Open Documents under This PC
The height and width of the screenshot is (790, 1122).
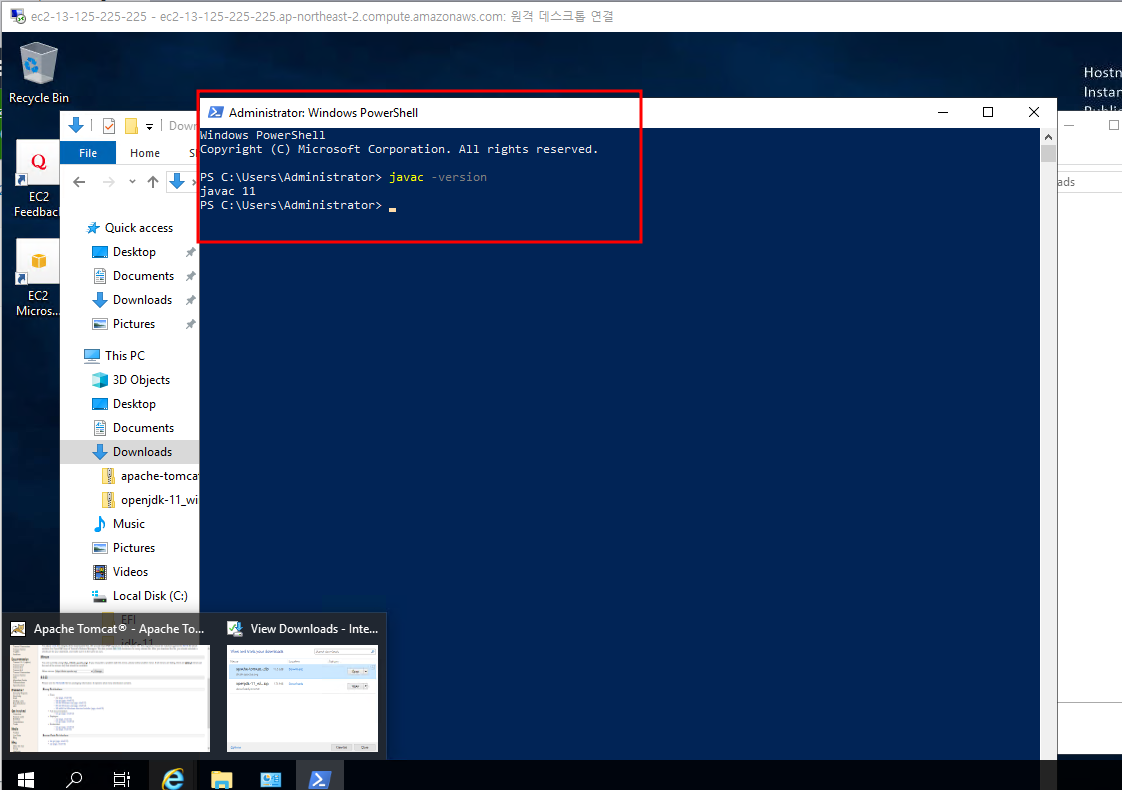(133, 427)
